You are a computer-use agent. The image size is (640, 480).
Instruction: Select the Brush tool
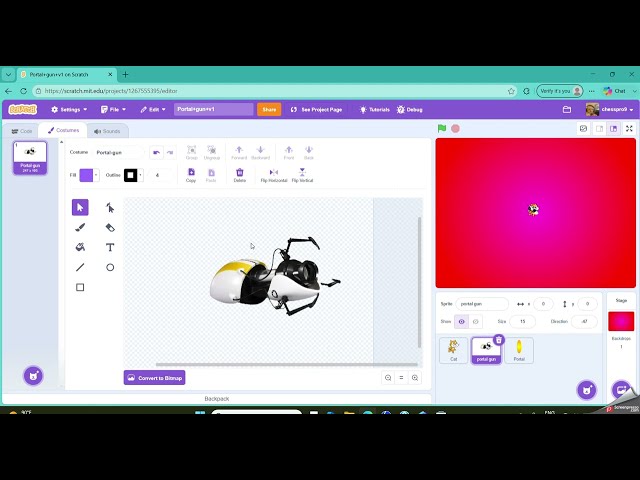(80, 227)
